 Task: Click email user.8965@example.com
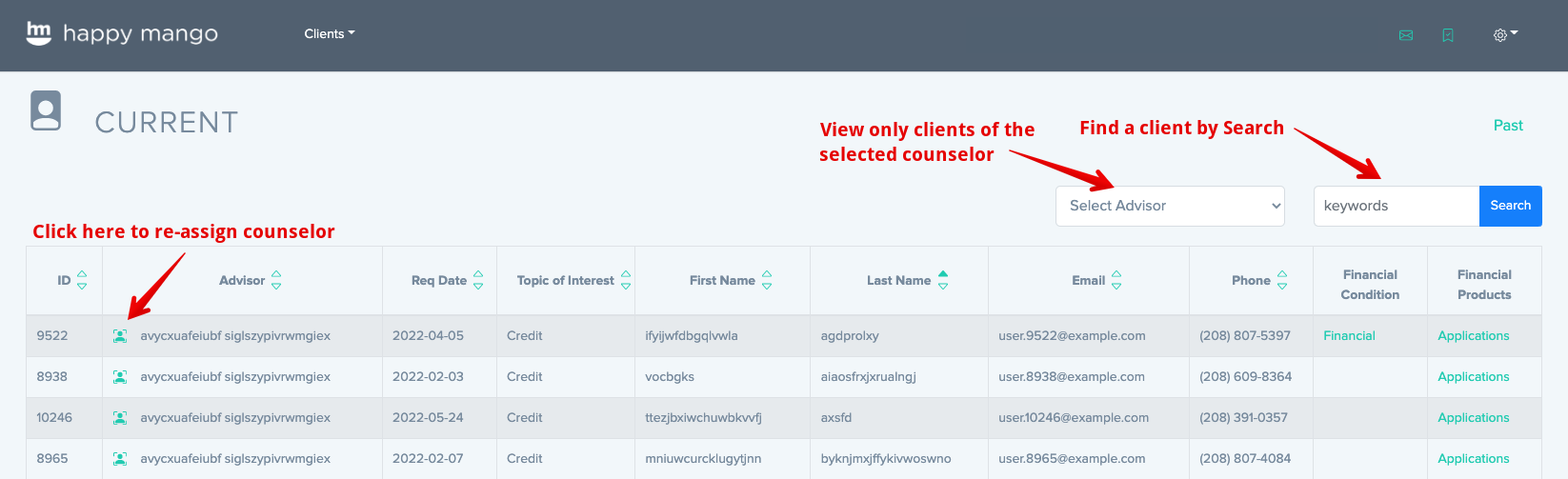[x=1072, y=458]
